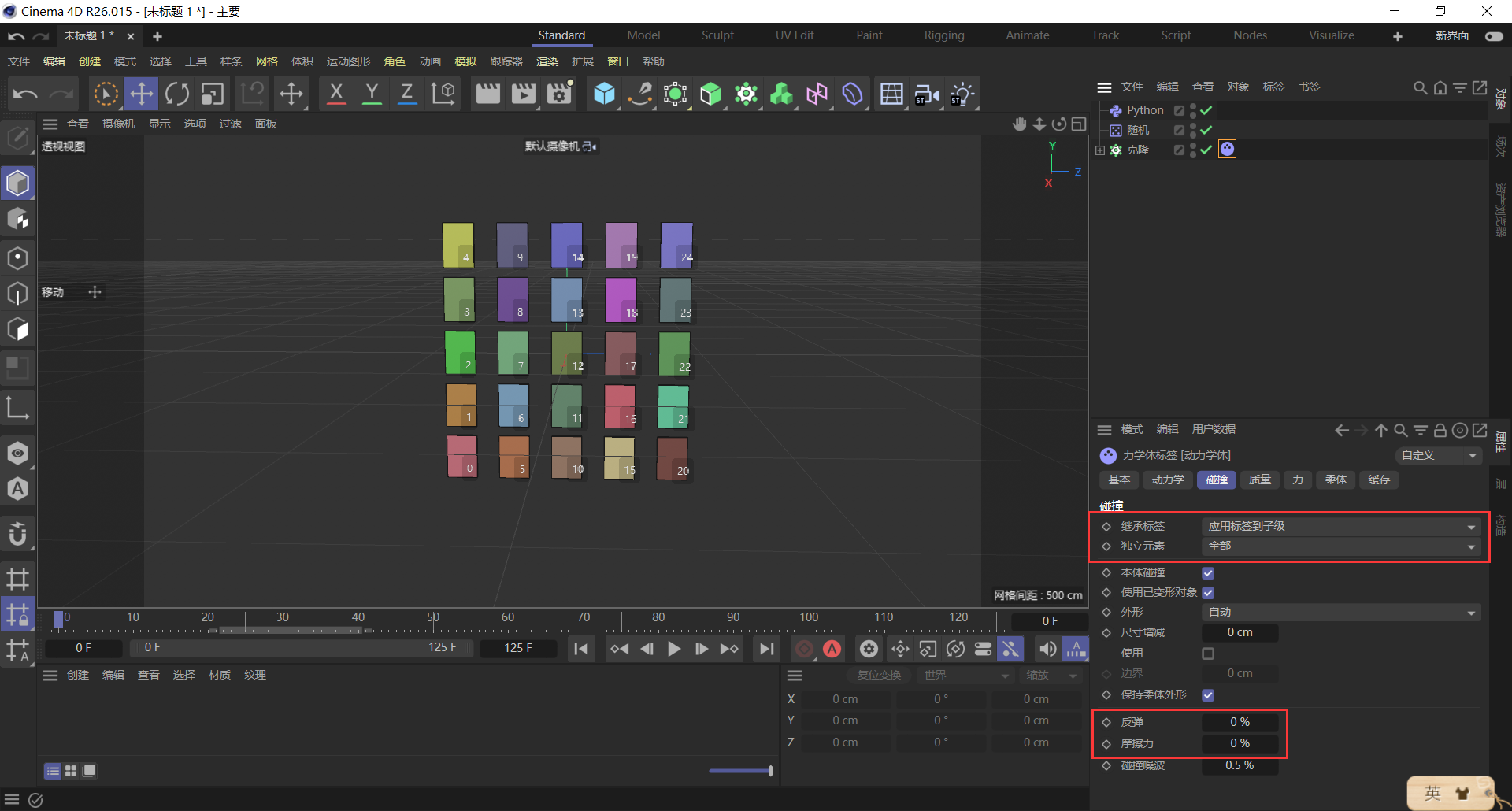Enable the 使用 checkbox
The image size is (1512, 811).
coord(1208,654)
